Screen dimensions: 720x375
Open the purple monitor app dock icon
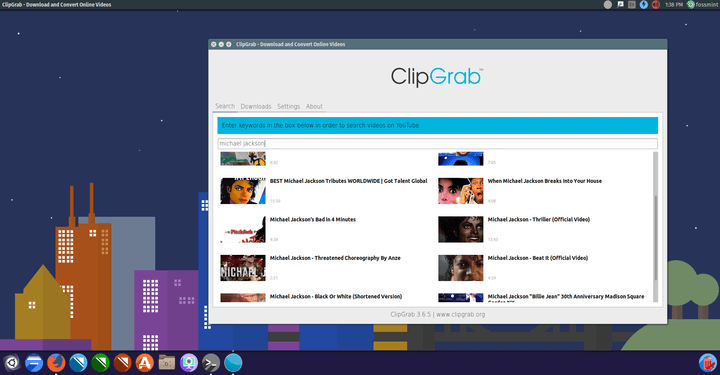[x=189, y=363]
